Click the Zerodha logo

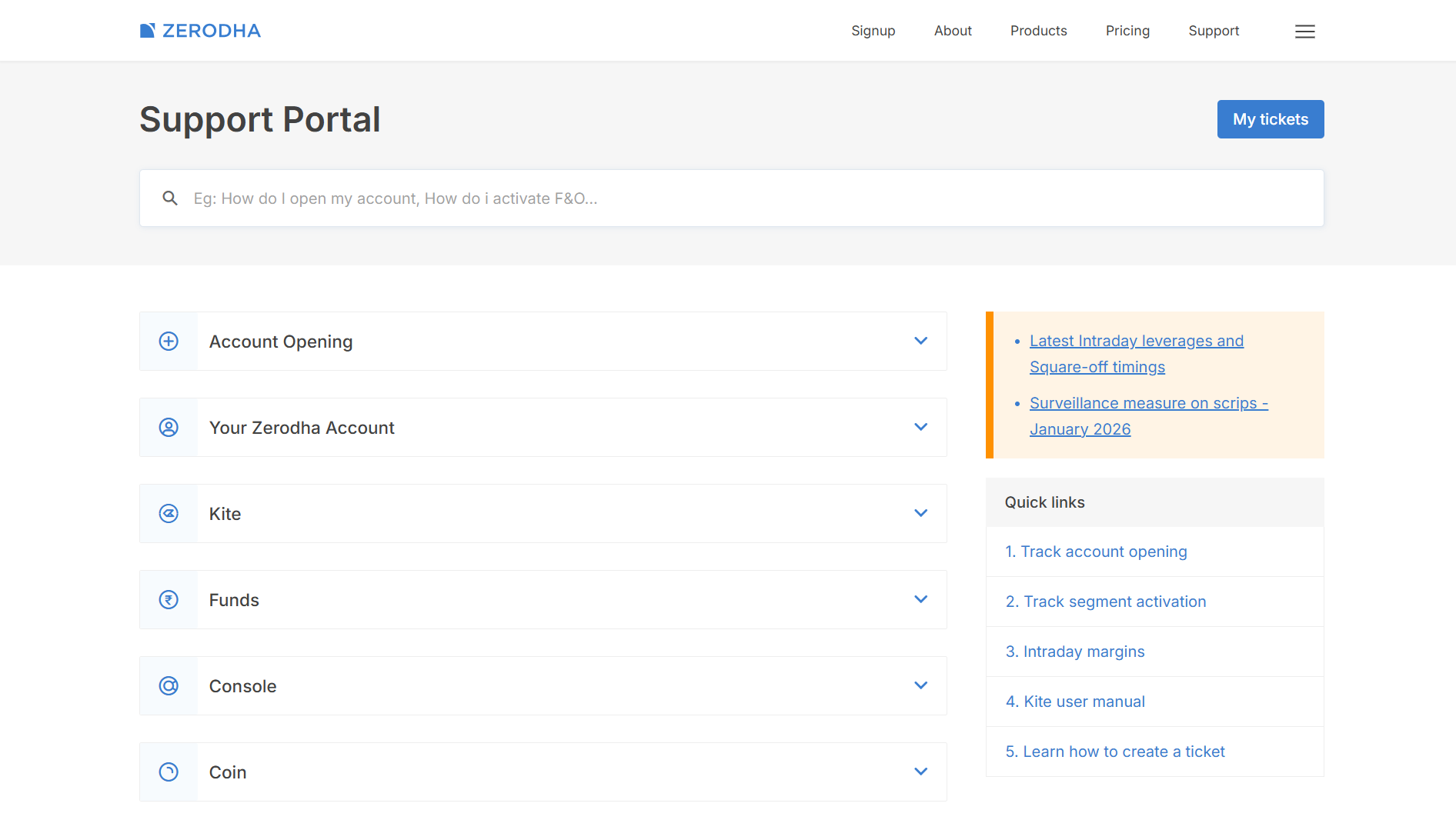point(200,31)
